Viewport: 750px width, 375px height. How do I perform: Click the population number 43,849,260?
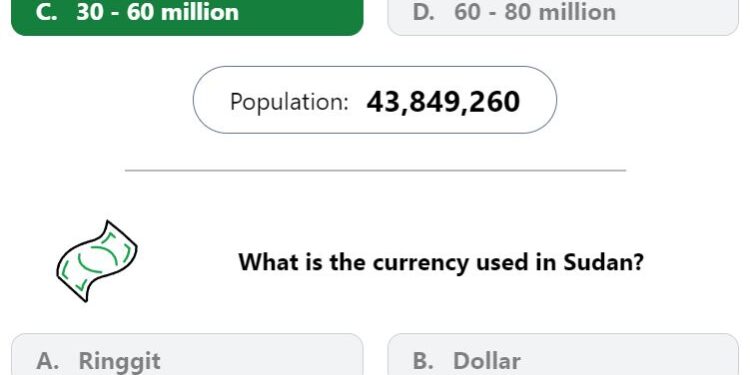click(x=443, y=102)
